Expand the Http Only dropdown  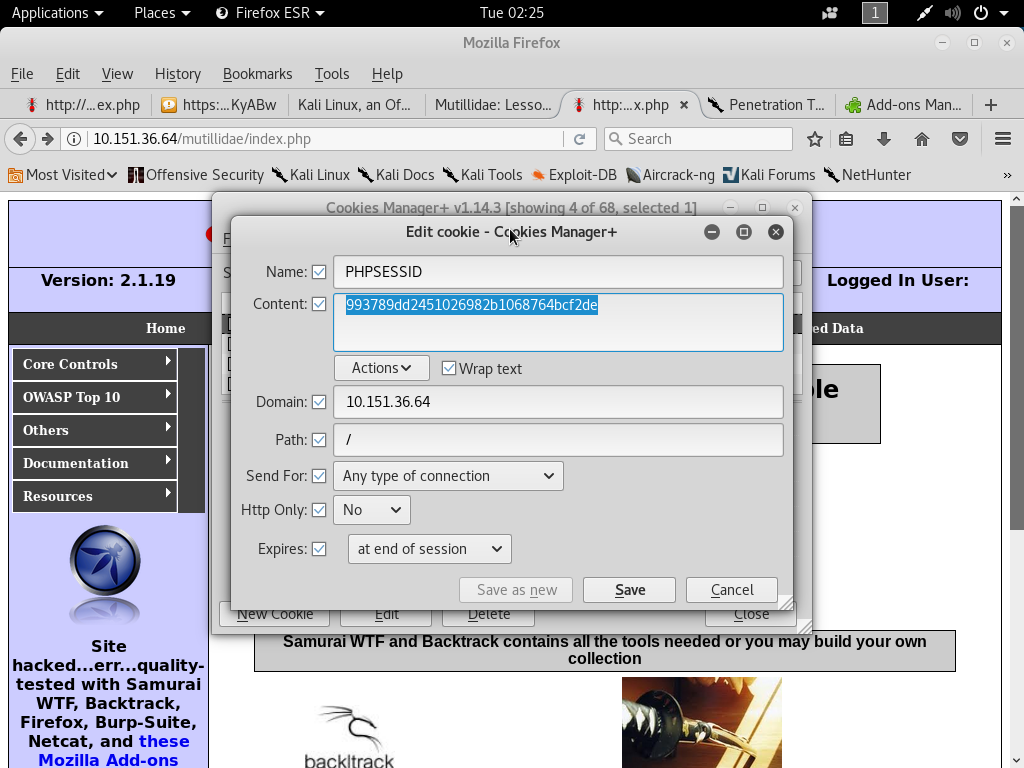point(371,510)
